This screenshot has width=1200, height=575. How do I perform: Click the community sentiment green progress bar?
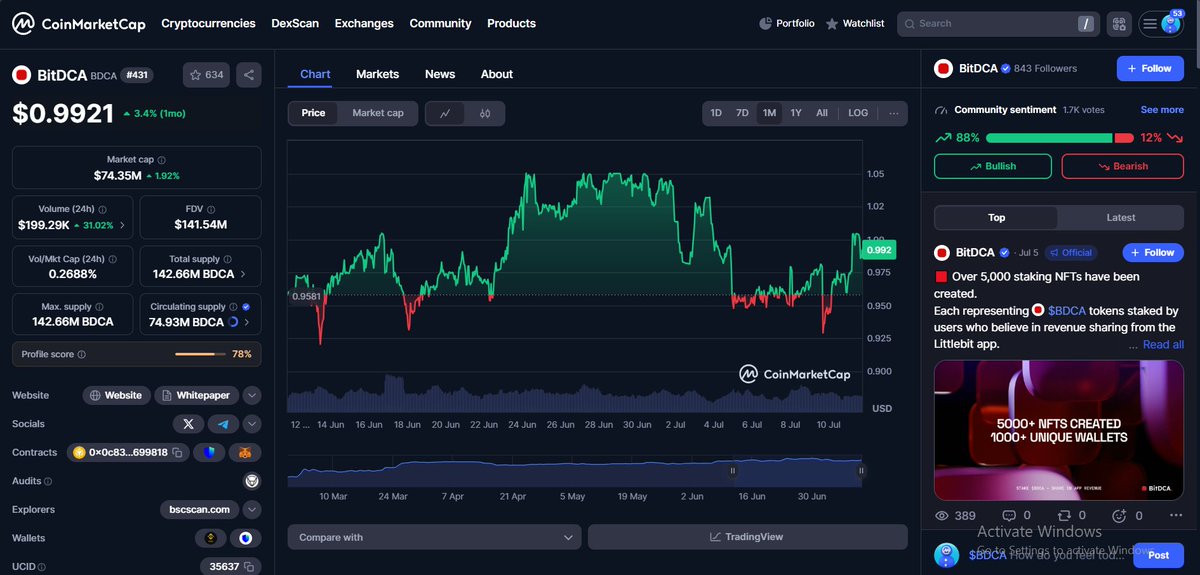[1049, 138]
